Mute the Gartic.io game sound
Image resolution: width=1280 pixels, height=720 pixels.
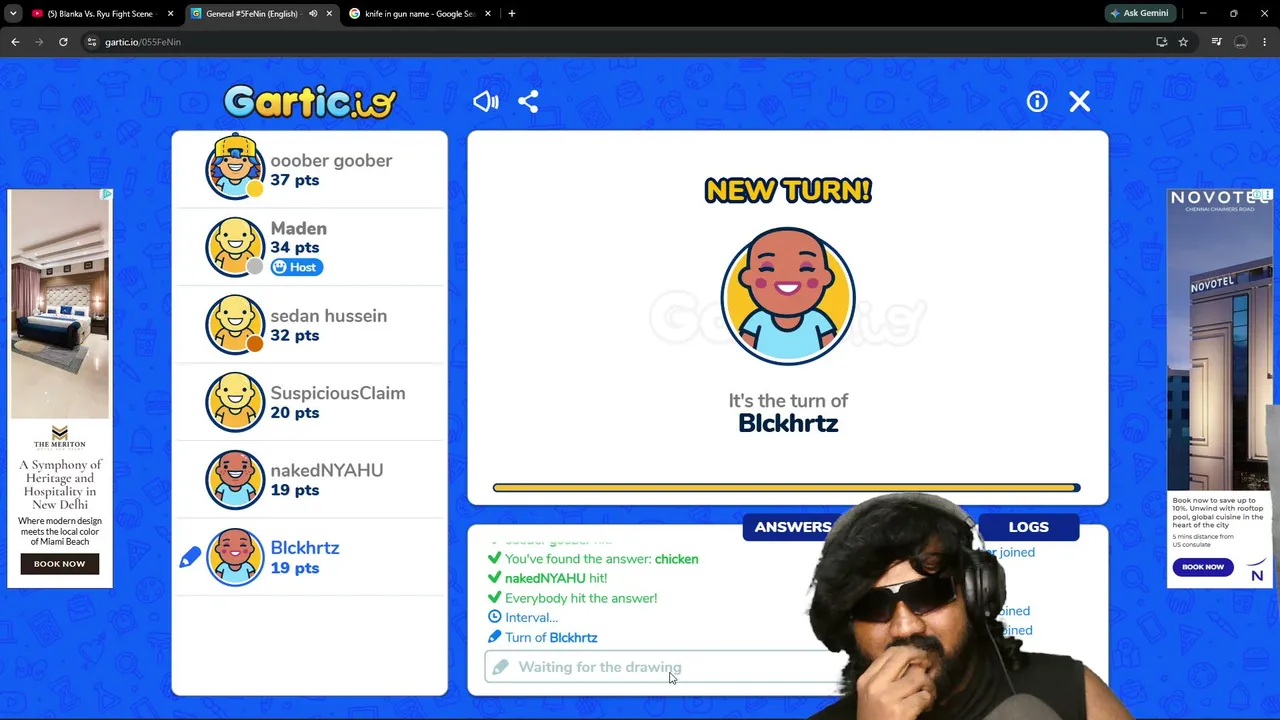486,101
